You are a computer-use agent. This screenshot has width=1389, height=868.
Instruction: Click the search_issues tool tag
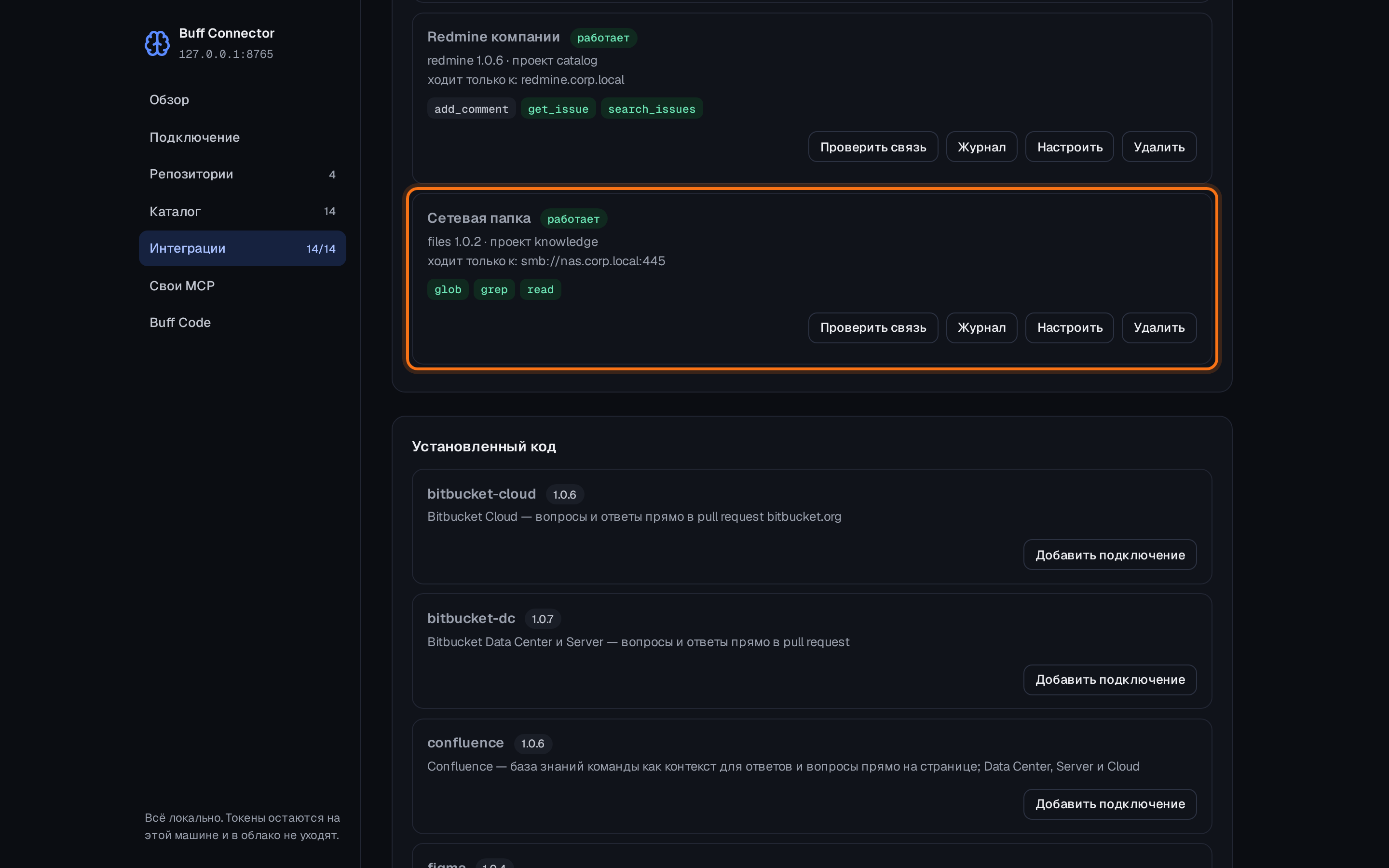point(652,108)
